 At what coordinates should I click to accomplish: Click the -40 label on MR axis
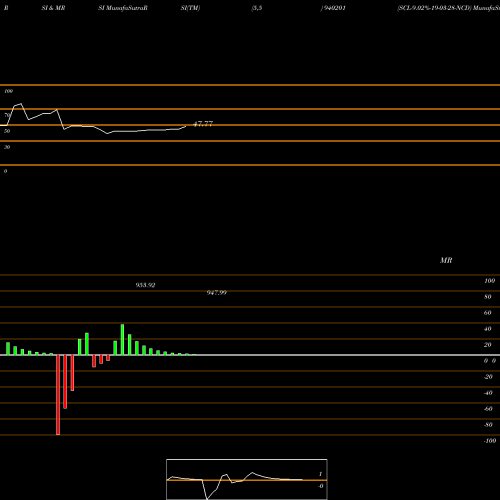click(488, 393)
